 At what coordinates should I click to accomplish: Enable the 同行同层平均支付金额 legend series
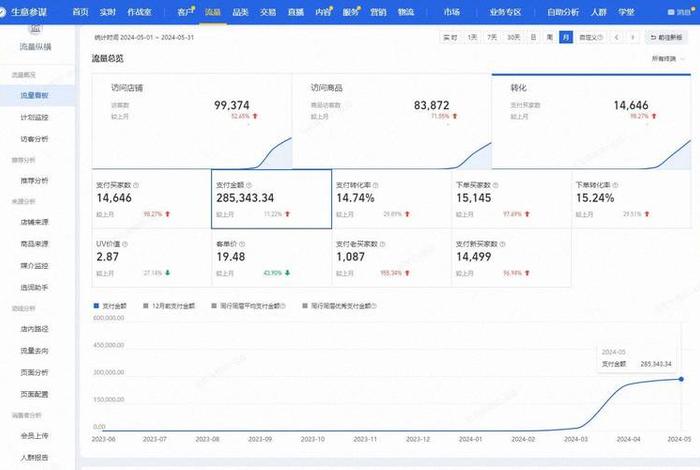click(214, 306)
